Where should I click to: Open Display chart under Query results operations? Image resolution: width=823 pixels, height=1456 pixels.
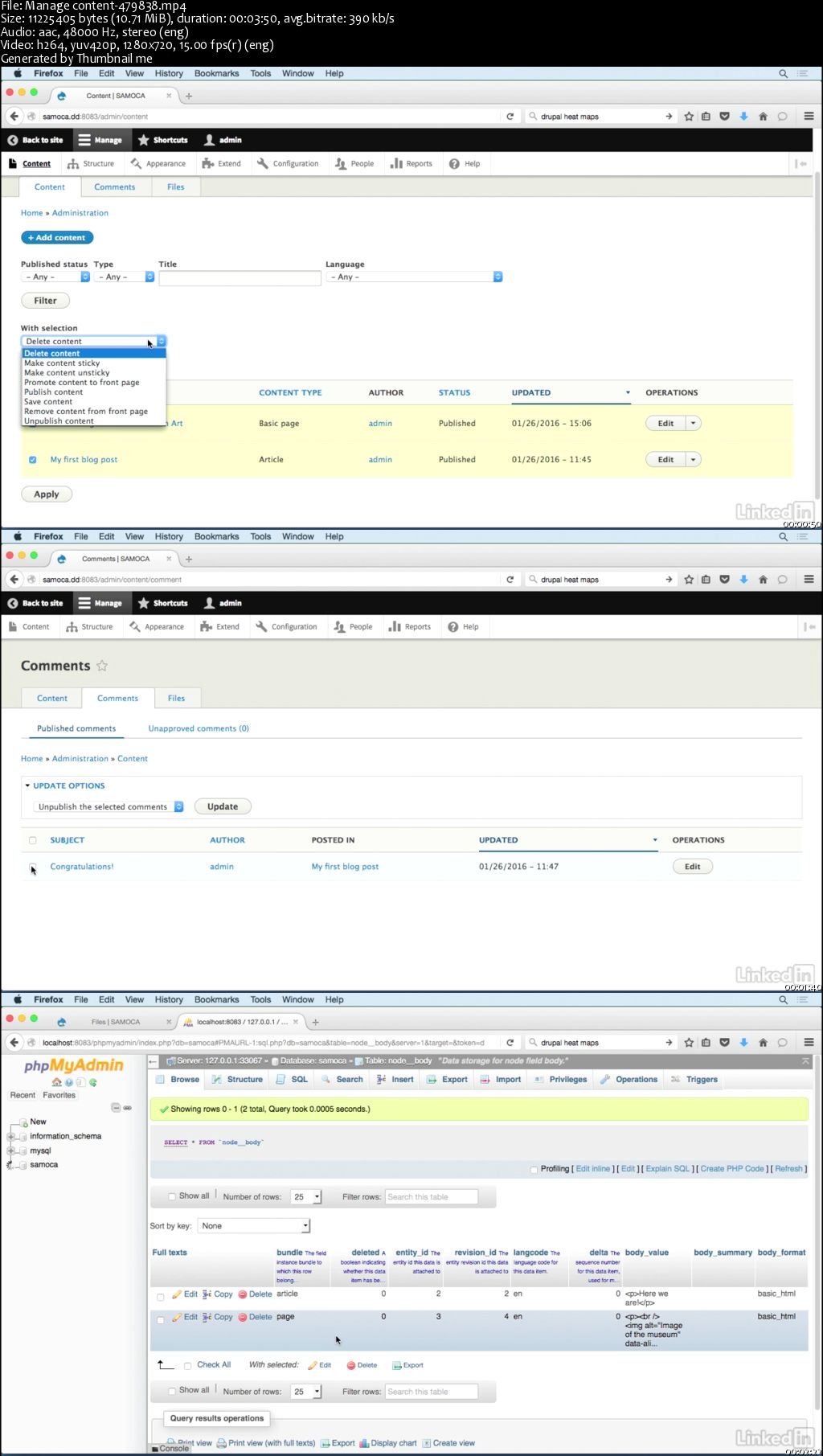click(387, 1443)
